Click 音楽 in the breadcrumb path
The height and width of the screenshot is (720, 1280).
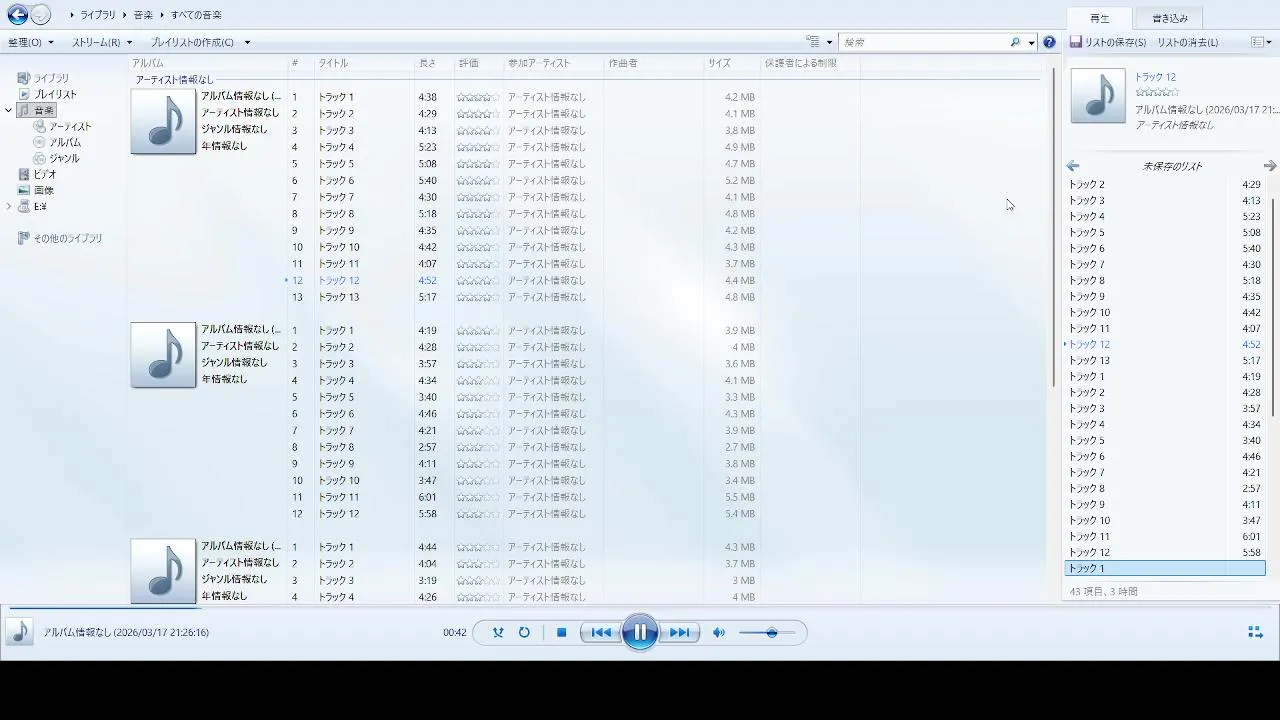[x=144, y=15]
